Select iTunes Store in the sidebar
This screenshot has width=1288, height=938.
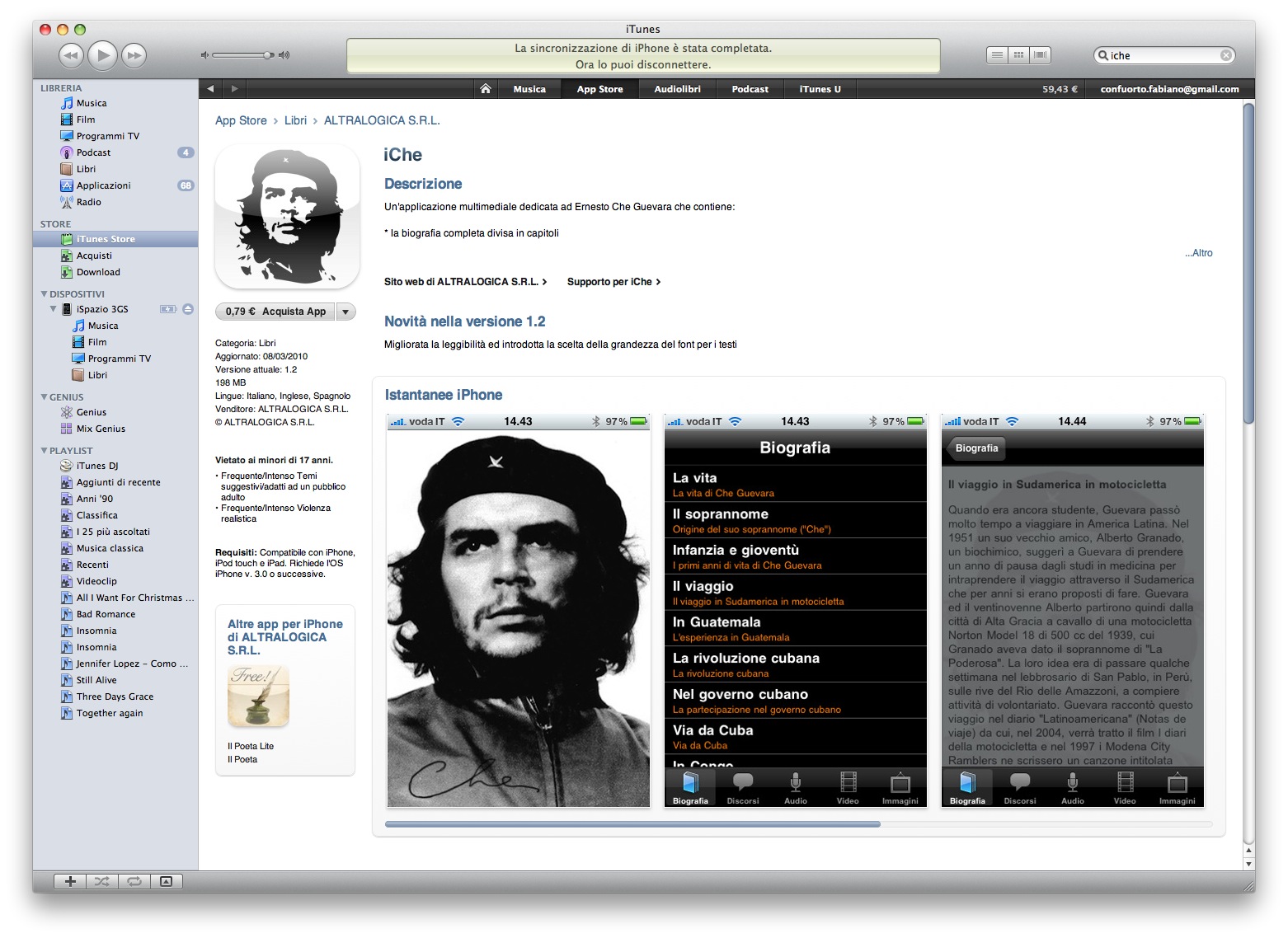point(115,239)
